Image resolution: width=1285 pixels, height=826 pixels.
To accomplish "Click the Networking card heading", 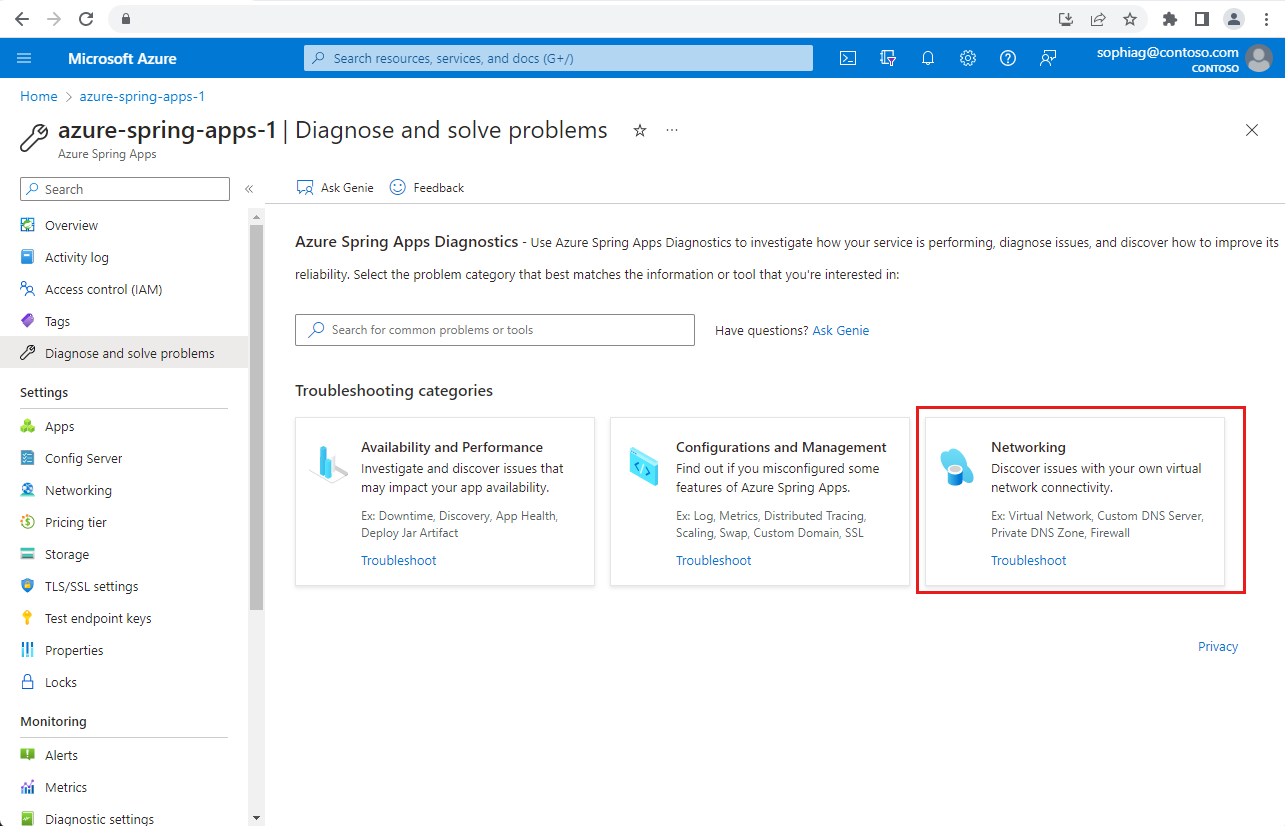I will pos(1028,447).
